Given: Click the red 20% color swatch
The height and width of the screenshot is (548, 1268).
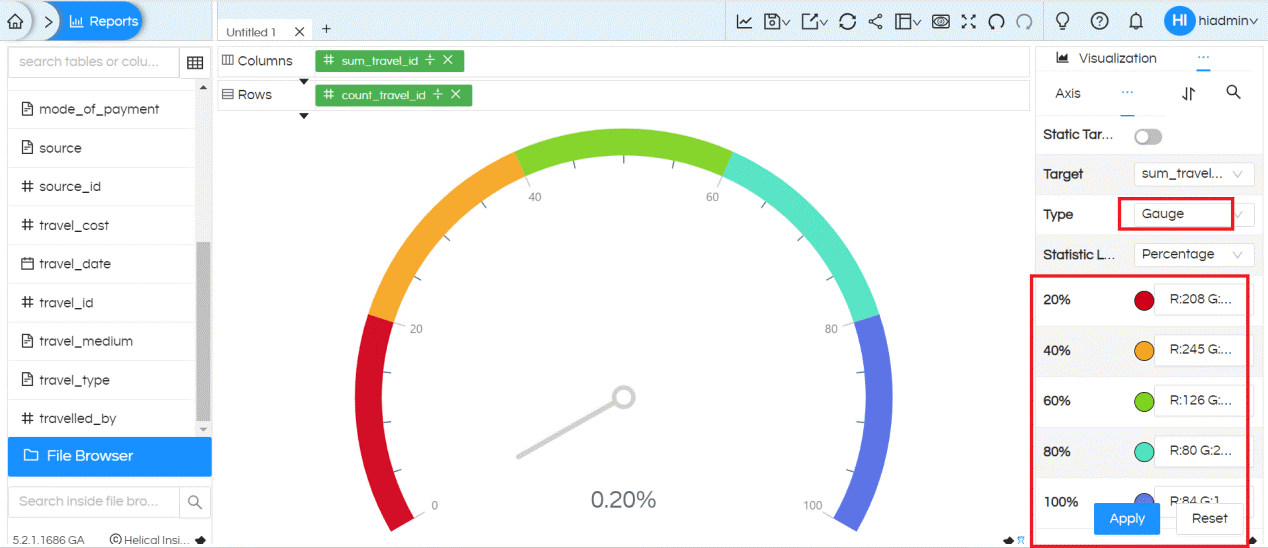Looking at the screenshot, I should 1144,300.
